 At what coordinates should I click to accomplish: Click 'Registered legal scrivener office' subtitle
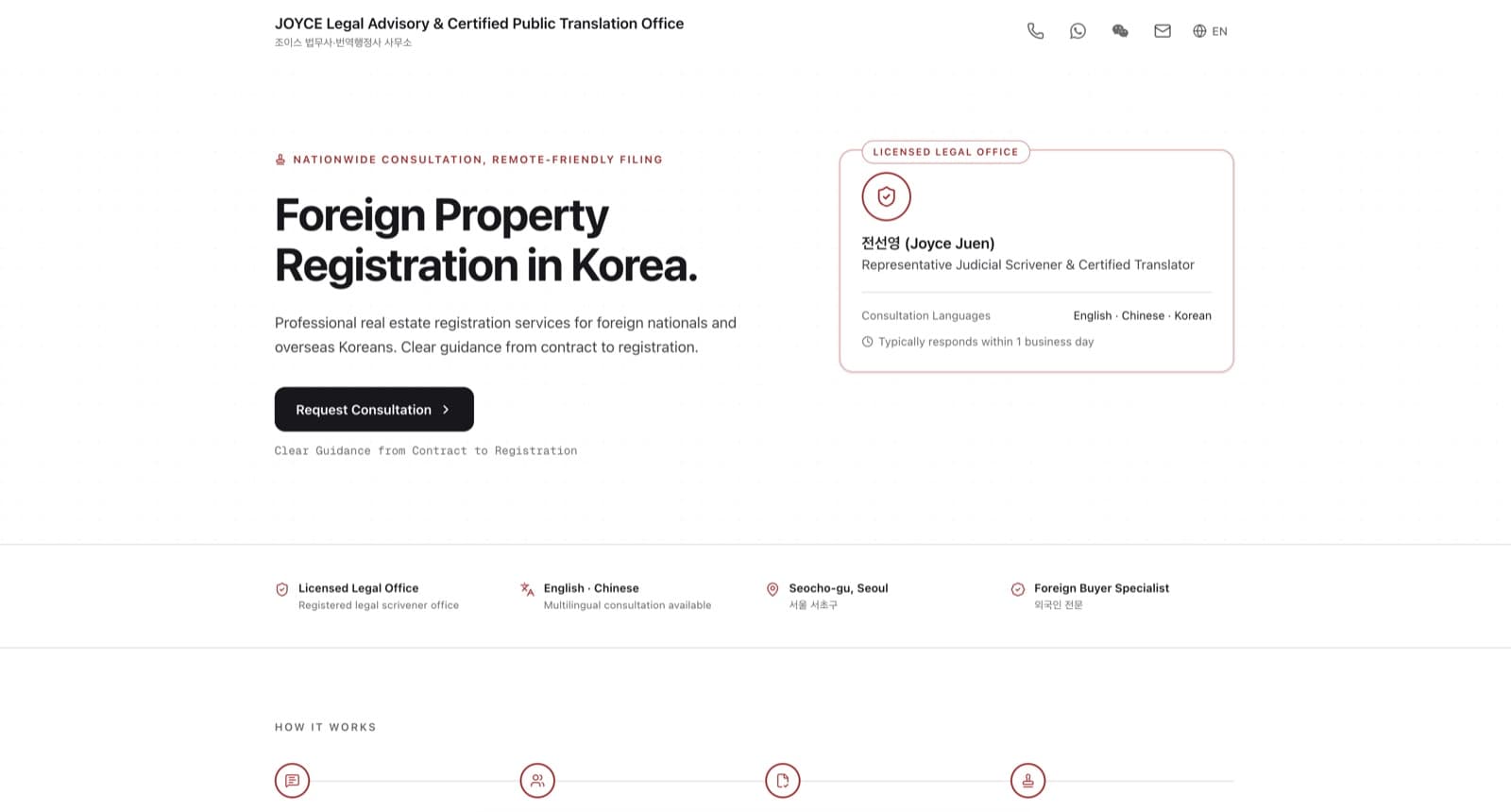(379, 605)
